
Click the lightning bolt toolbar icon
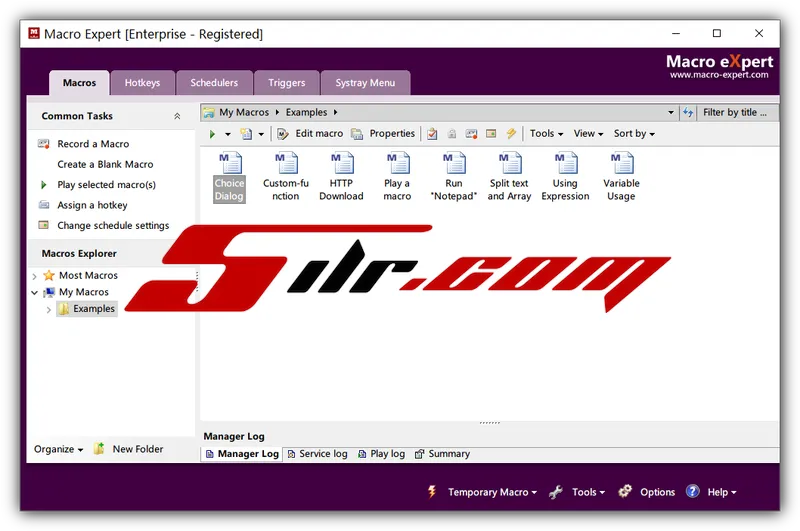point(511,134)
